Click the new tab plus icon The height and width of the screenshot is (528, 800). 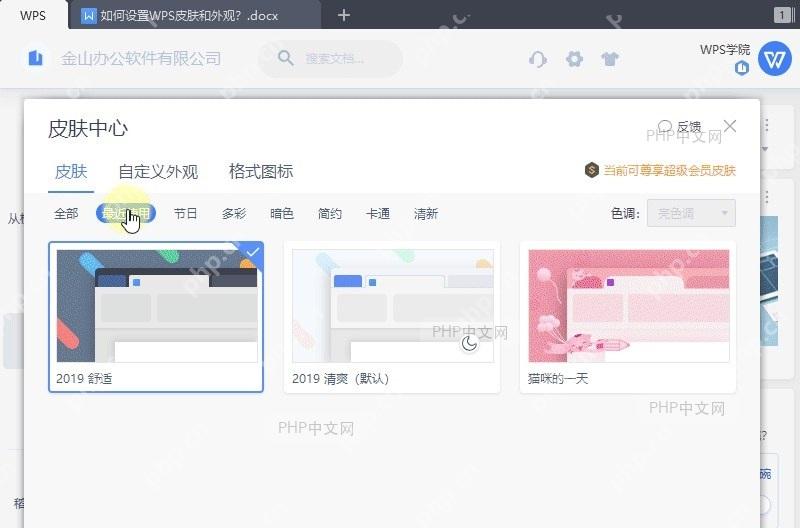point(344,15)
